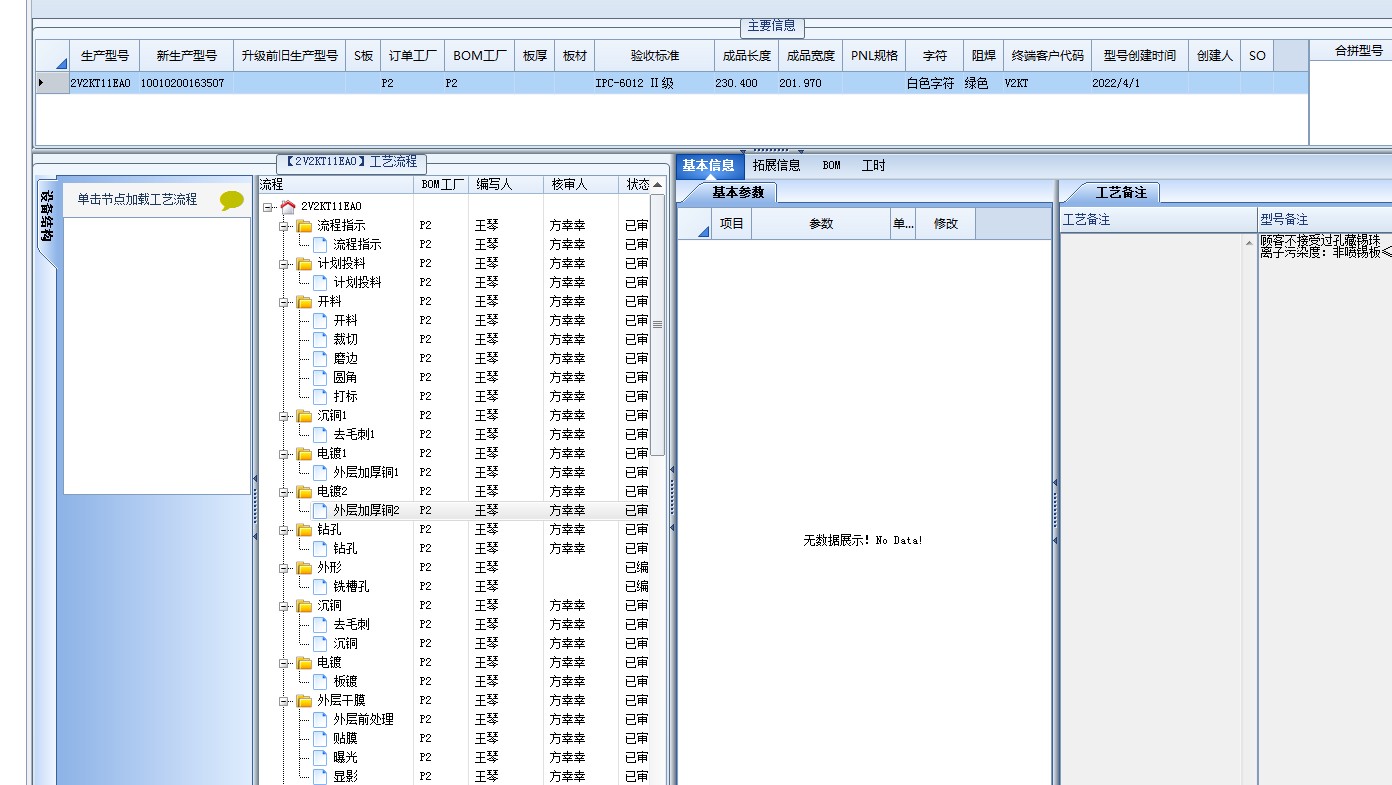
Task: Sort by the 生产型号 column header
Action: pyautogui.click(x=105, y=56)
